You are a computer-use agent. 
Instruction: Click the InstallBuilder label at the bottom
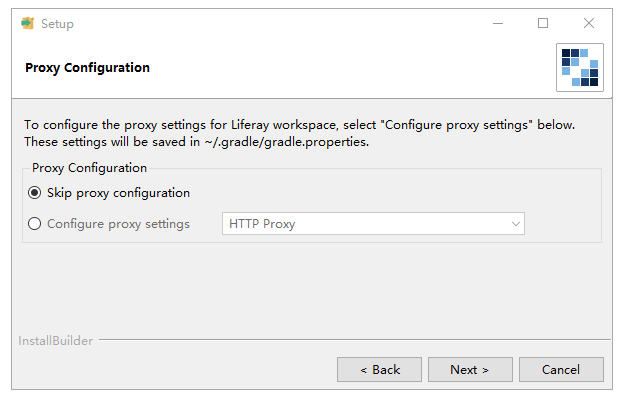pyautogui.click(x=56, y=341)
